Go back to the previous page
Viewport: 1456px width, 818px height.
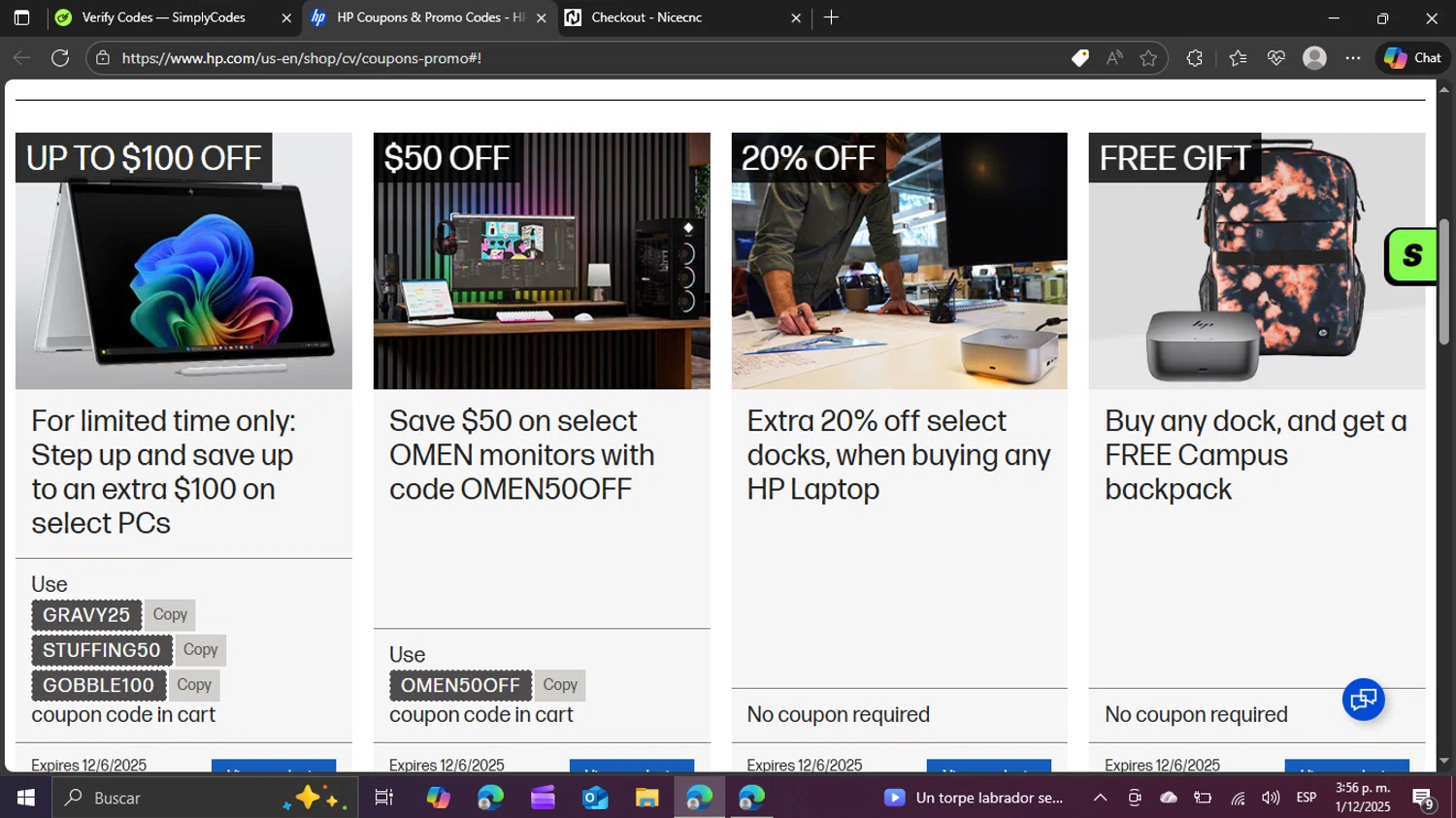(x=21, y=58)
